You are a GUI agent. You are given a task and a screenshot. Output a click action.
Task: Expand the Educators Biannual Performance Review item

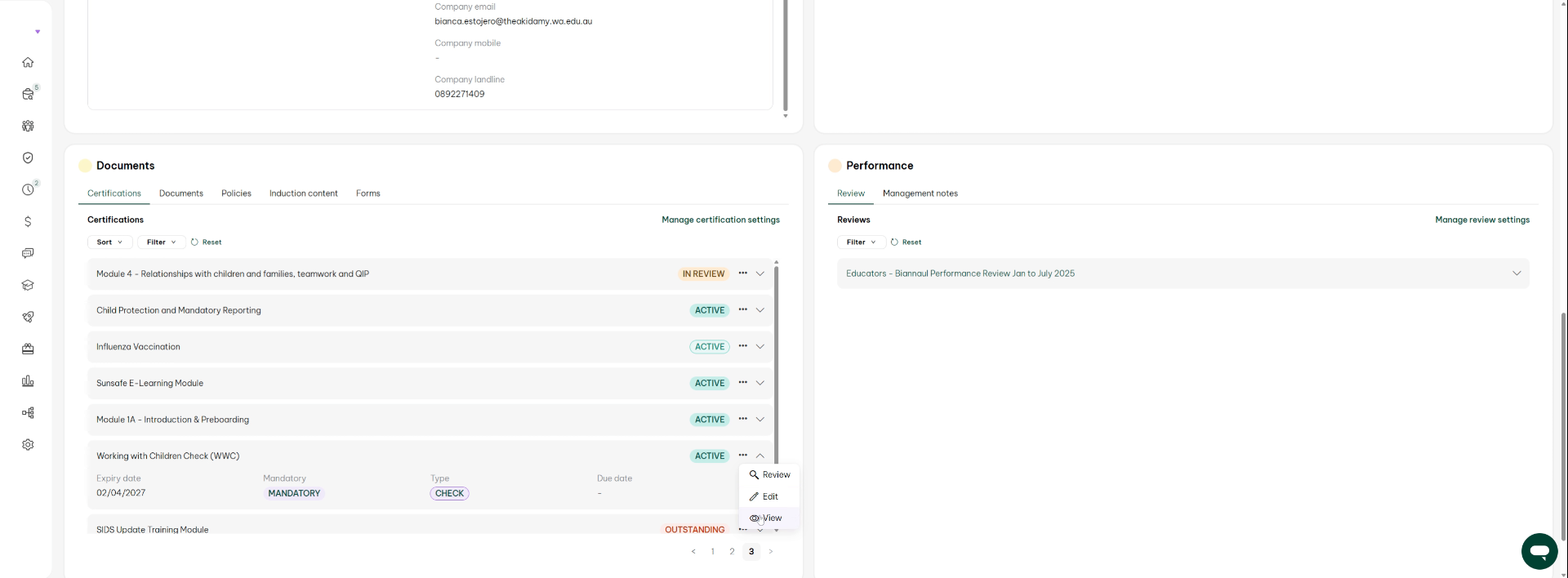tap(1516, 273)
